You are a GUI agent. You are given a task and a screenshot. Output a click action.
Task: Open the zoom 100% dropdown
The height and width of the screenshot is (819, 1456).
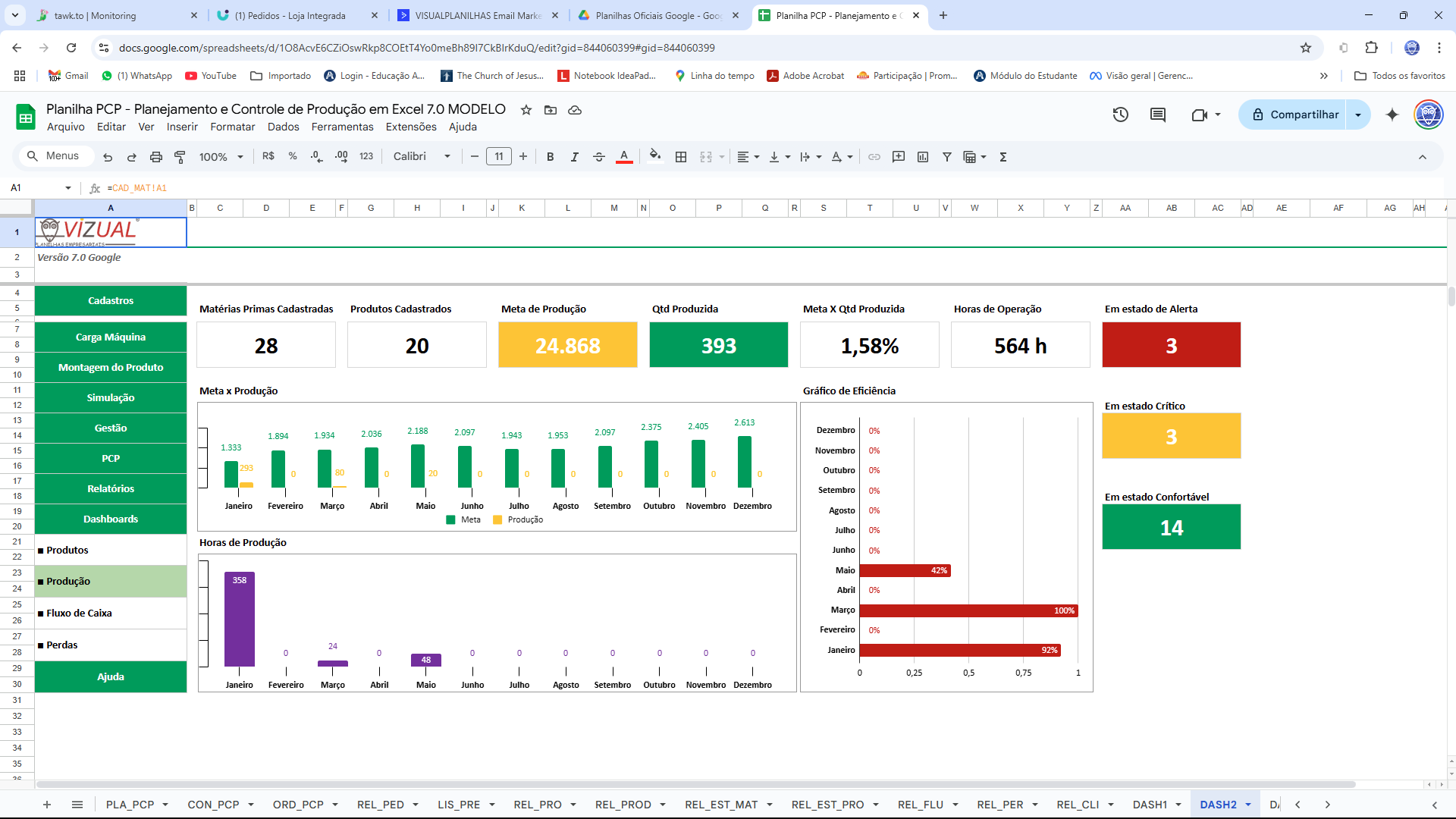pos(221,157)
